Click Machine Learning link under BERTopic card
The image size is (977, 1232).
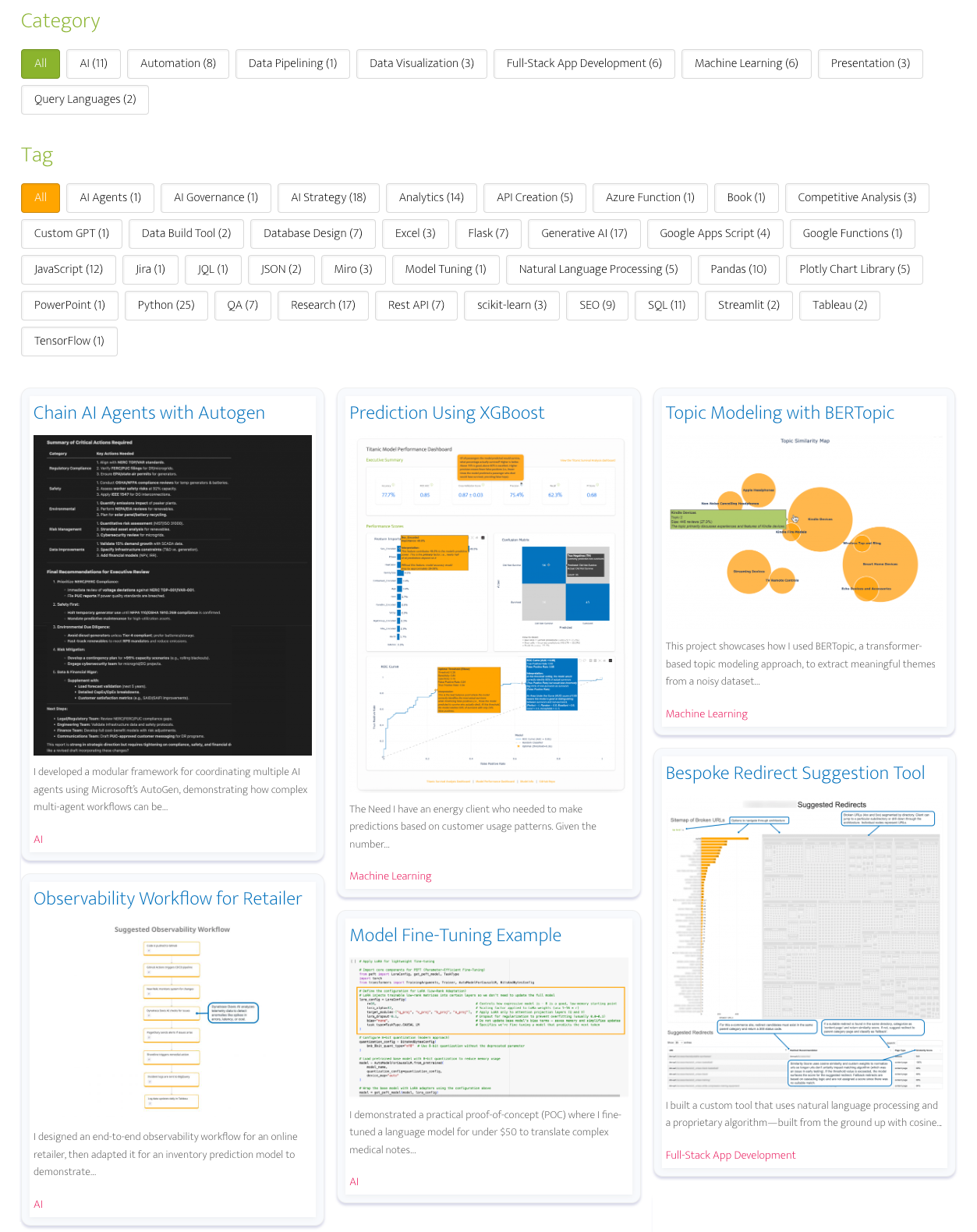(706, 714)
